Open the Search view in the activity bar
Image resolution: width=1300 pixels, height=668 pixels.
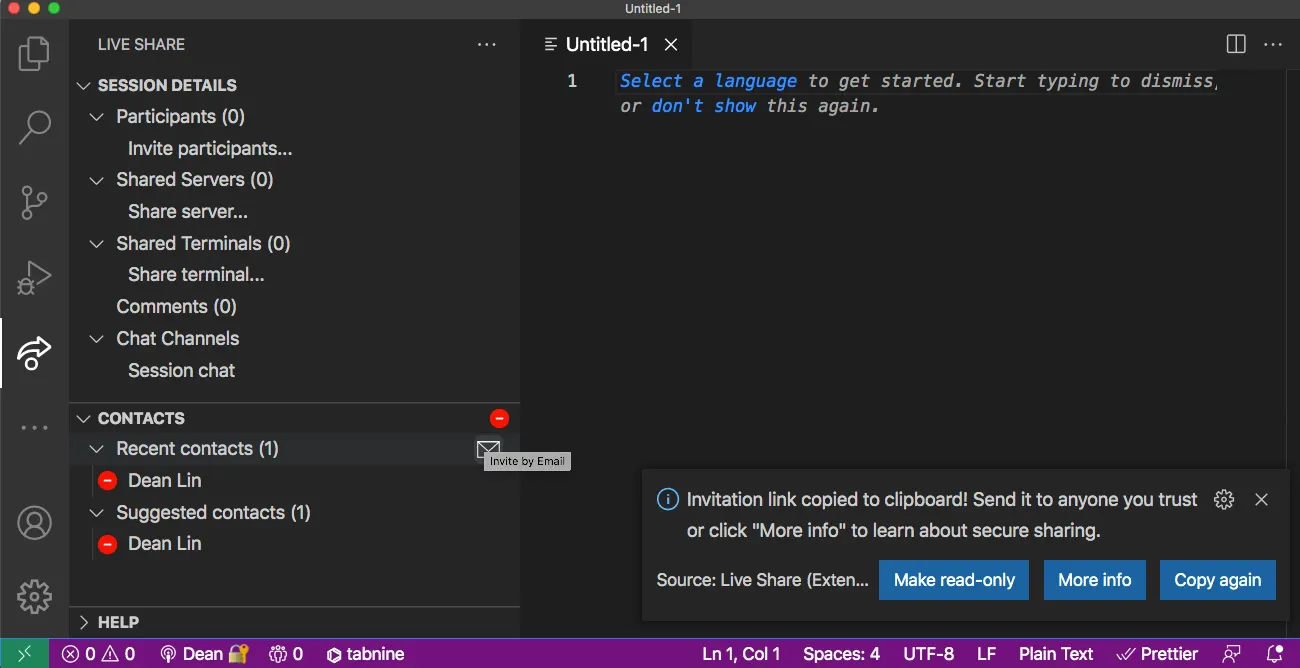tap(34, 127)
